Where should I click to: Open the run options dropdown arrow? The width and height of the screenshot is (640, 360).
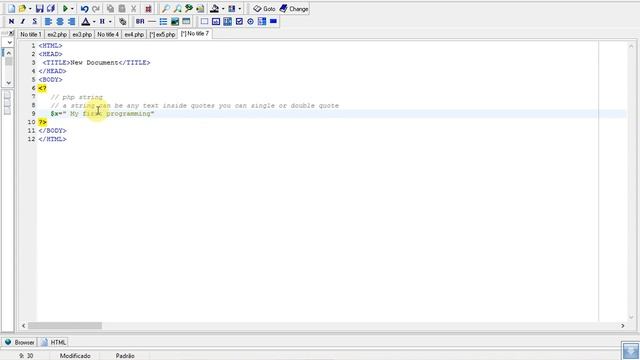click(x=72, y=9)
